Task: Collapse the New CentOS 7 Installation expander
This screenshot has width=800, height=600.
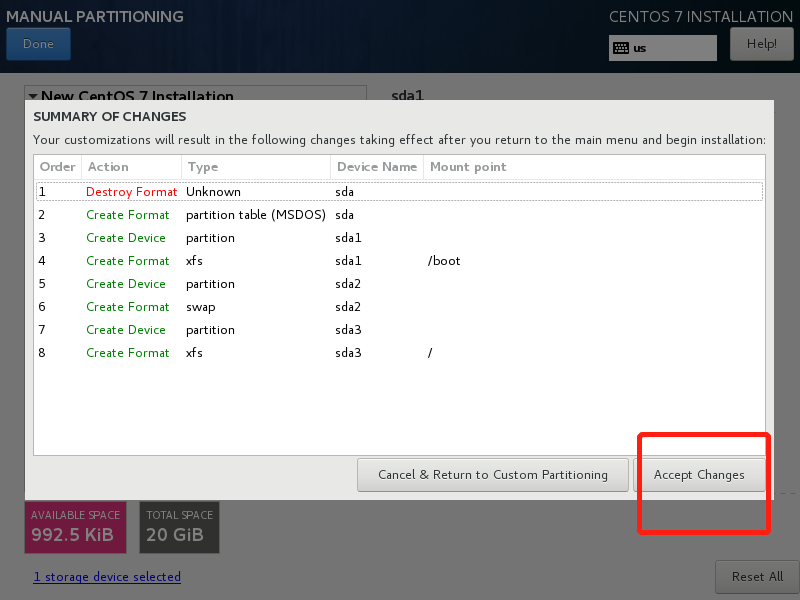Action: tap(34, 96)
